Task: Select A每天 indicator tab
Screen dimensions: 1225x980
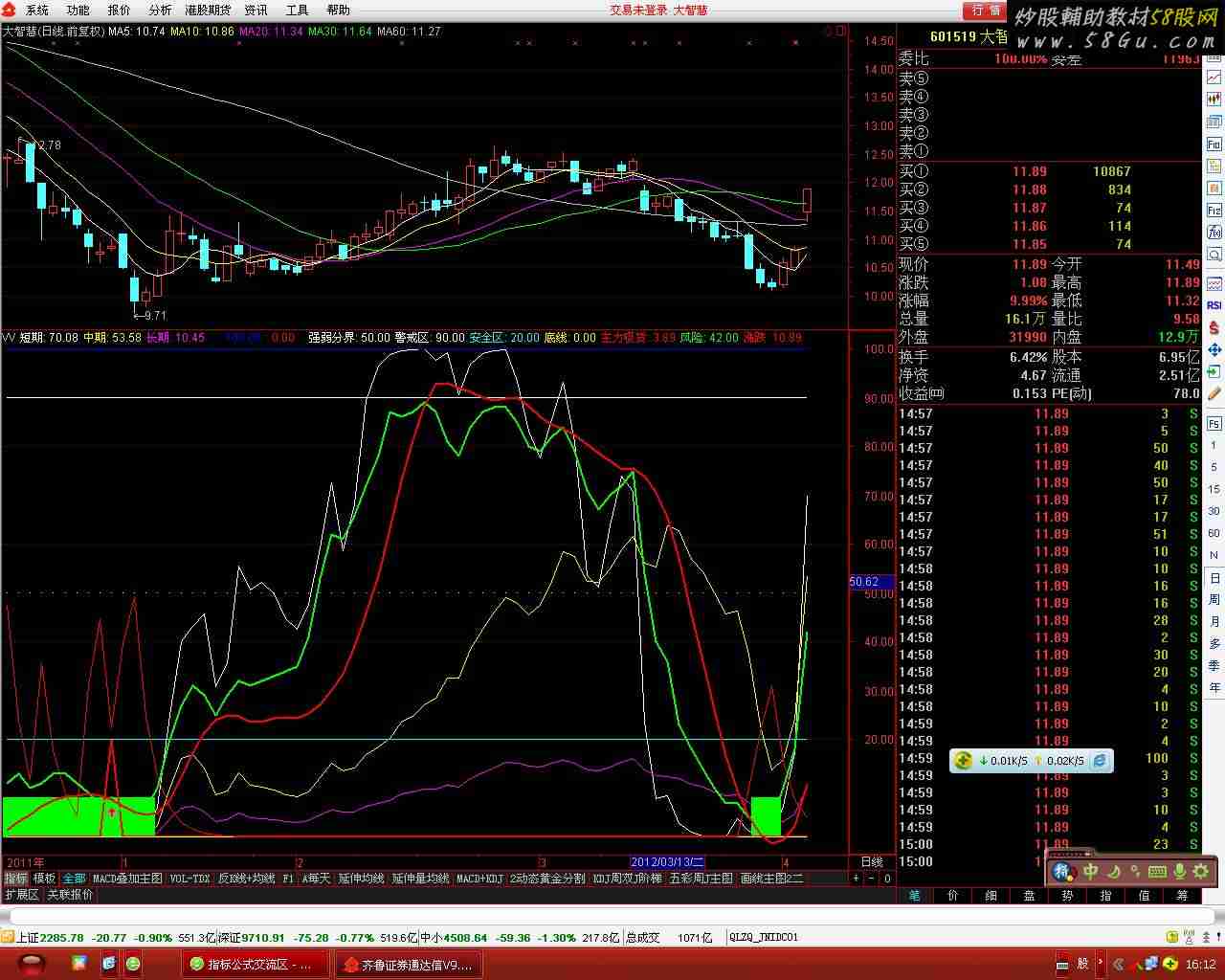Action: pos(316,878)
